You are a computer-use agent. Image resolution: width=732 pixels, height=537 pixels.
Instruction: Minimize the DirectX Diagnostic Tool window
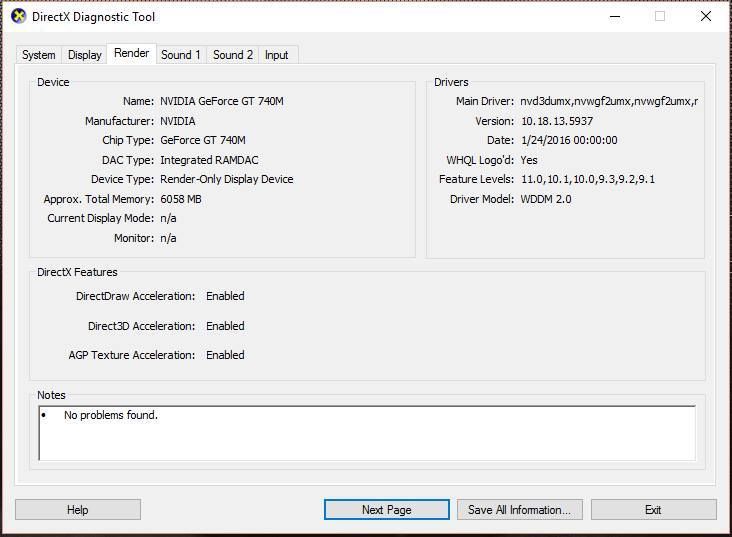[x=615, y=17]
